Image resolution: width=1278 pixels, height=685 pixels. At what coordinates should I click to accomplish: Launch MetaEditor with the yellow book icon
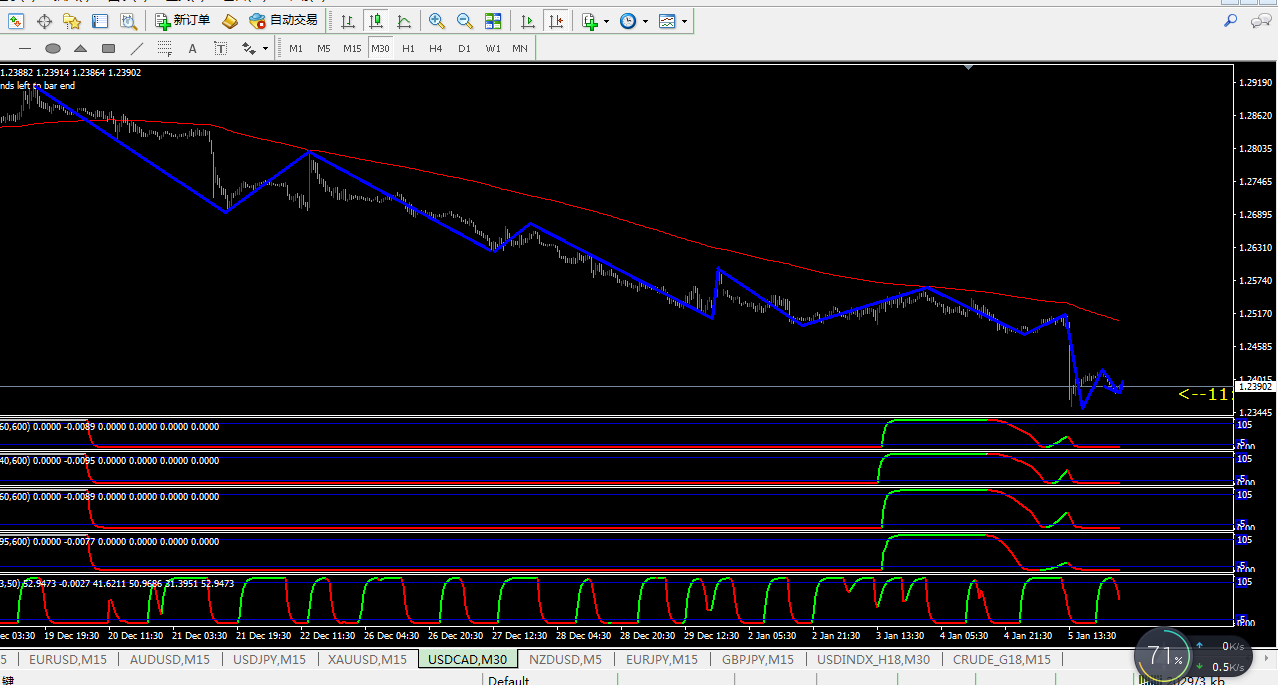230,21
